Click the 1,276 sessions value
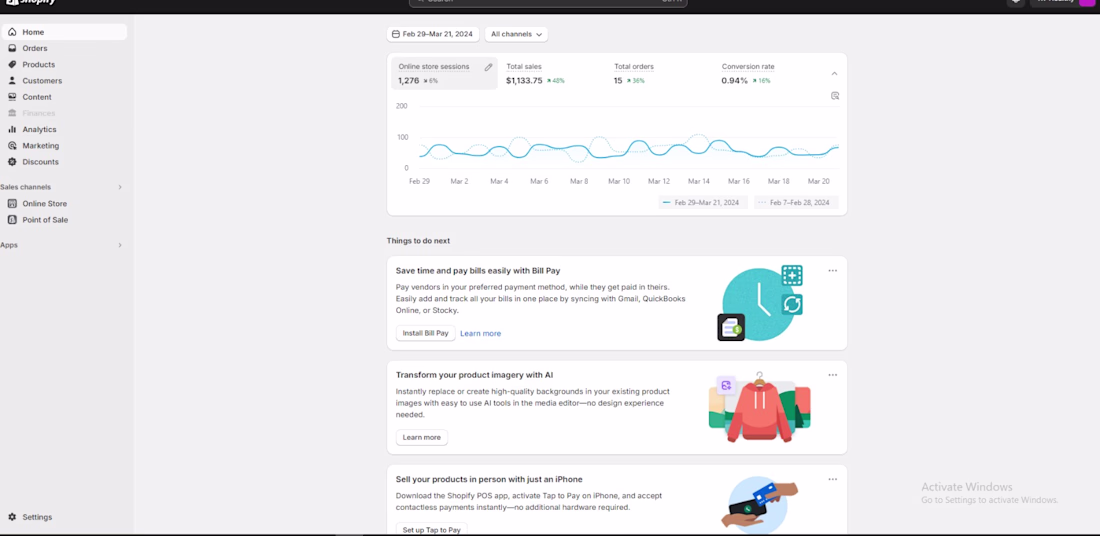Viewport: 1100px width, 536px height. coord(408,81)
